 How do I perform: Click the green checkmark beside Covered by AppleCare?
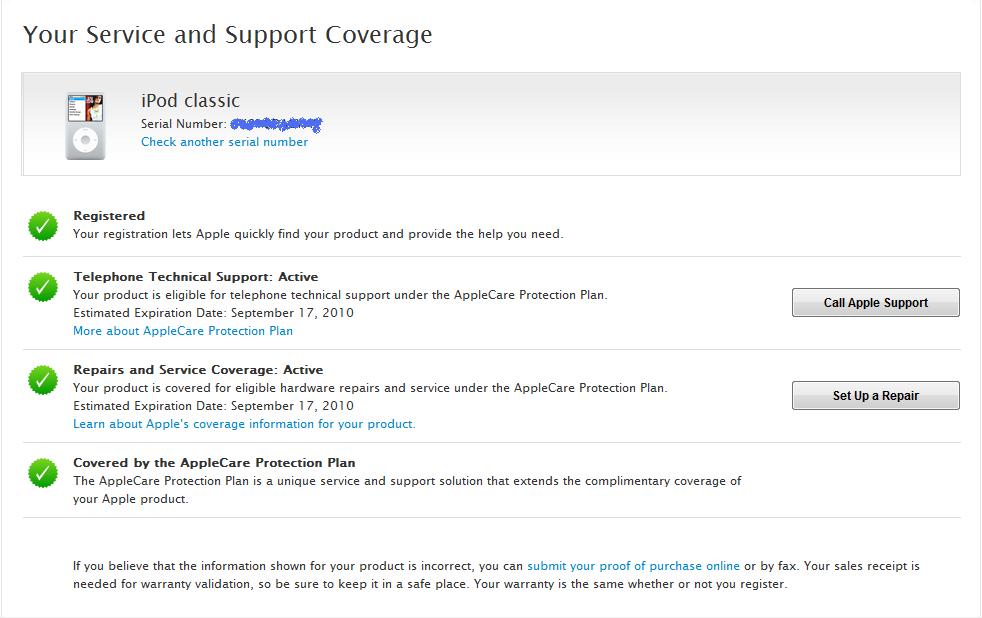[42, 473]
